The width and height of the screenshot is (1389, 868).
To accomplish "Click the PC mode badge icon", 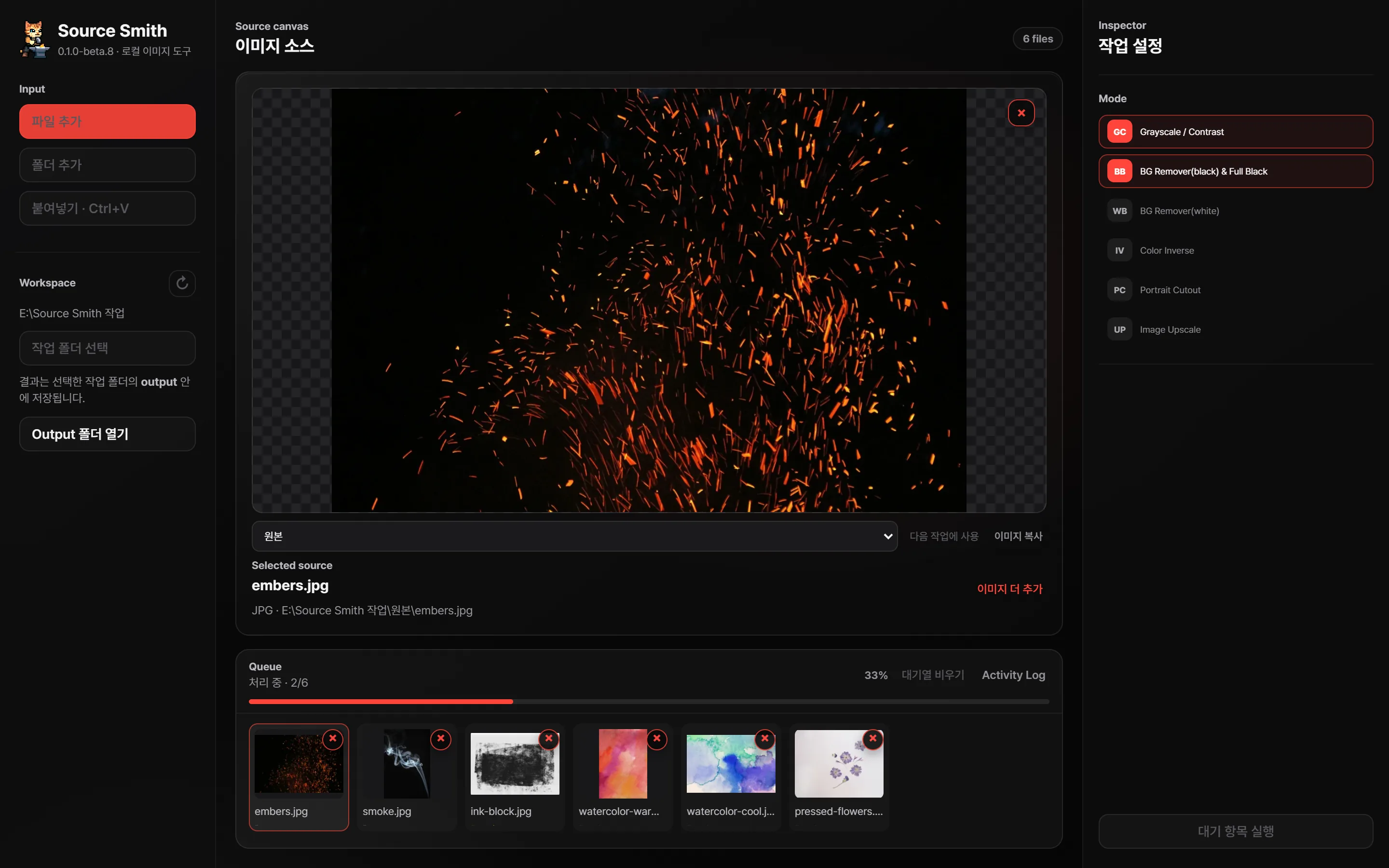I will coord(1119,290).
